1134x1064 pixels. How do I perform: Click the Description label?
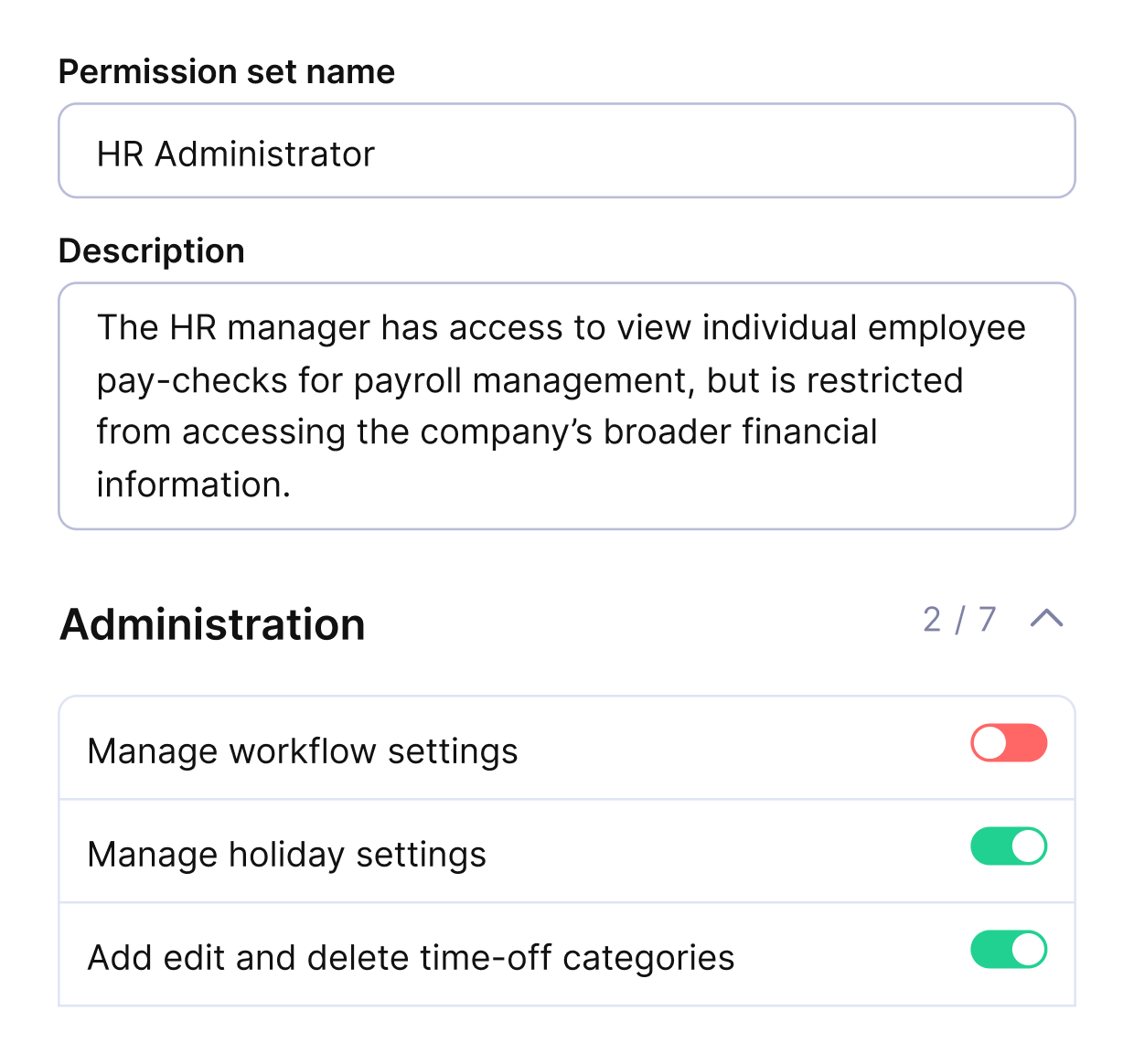click(x=151, y=250)
